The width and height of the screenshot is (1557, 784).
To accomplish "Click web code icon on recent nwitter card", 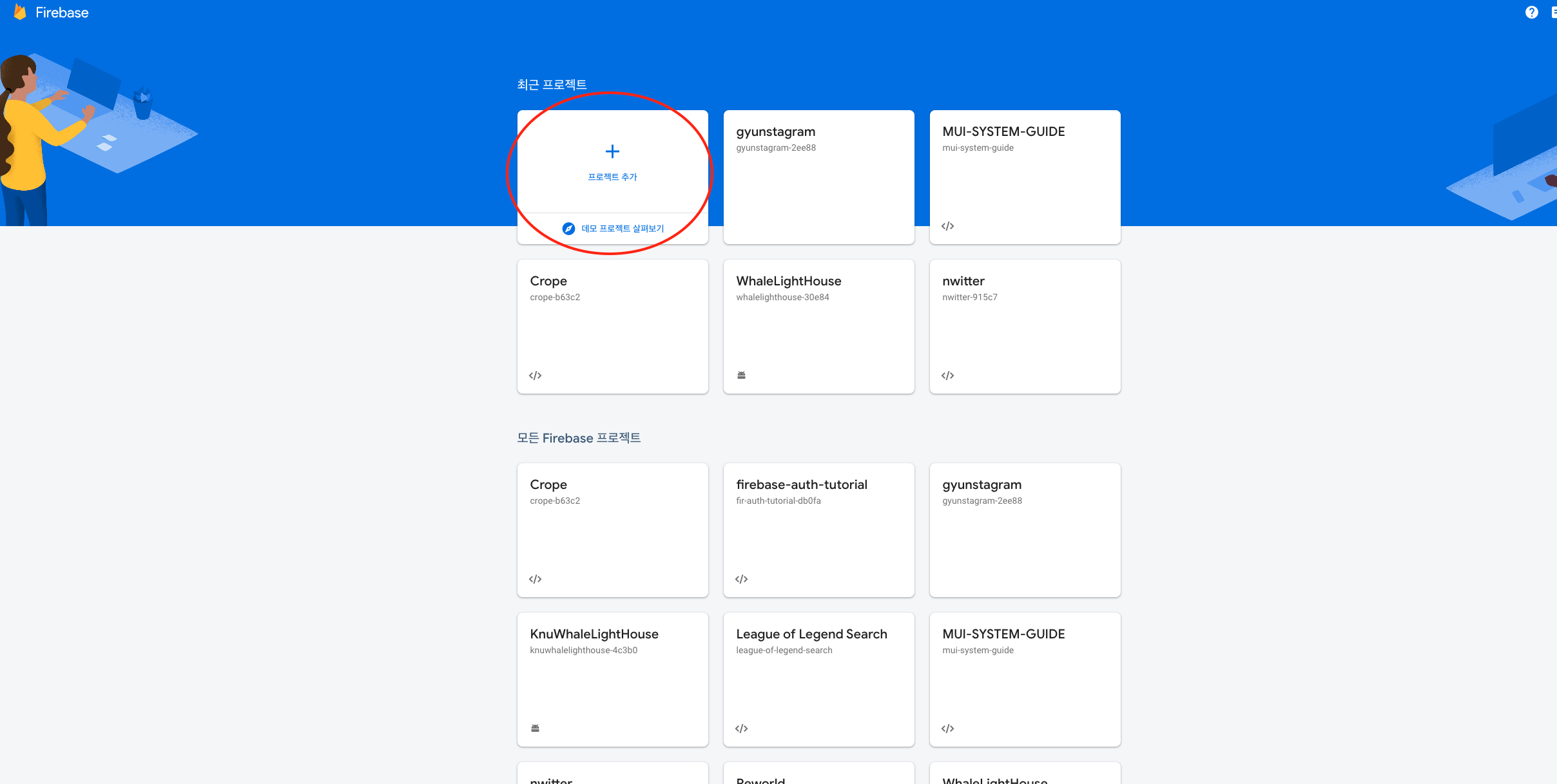I will [x=947, y=376].
